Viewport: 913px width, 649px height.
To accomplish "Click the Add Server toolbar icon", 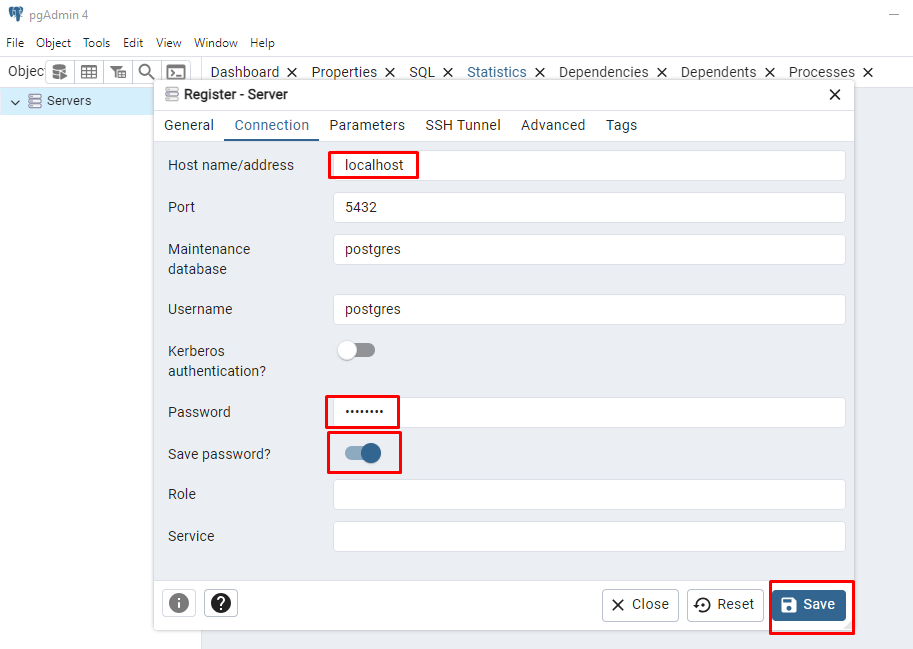I will pyautogui.click(x=59, y=72).
